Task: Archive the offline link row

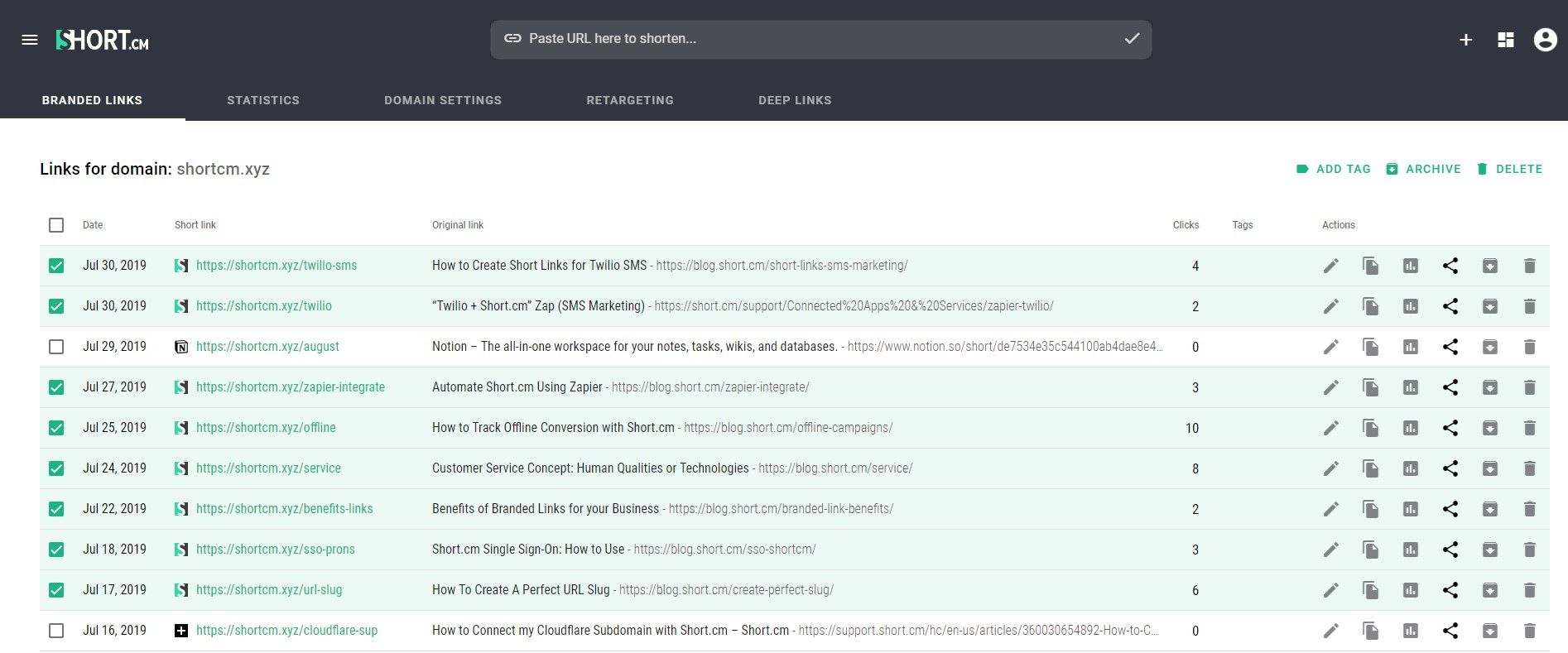Action: click(1489, 428)
